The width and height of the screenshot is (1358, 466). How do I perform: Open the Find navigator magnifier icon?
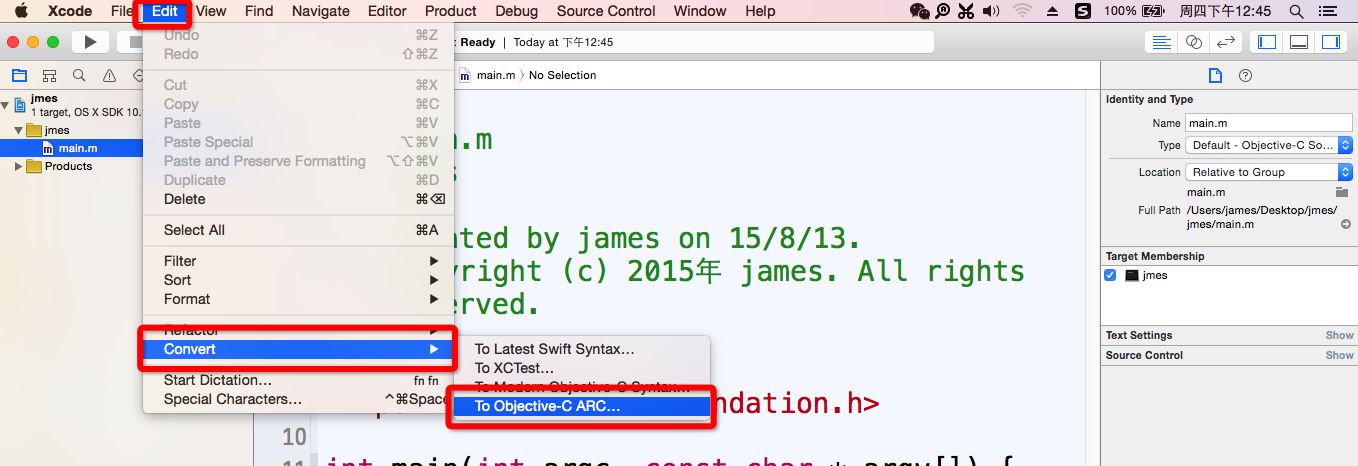79,76
